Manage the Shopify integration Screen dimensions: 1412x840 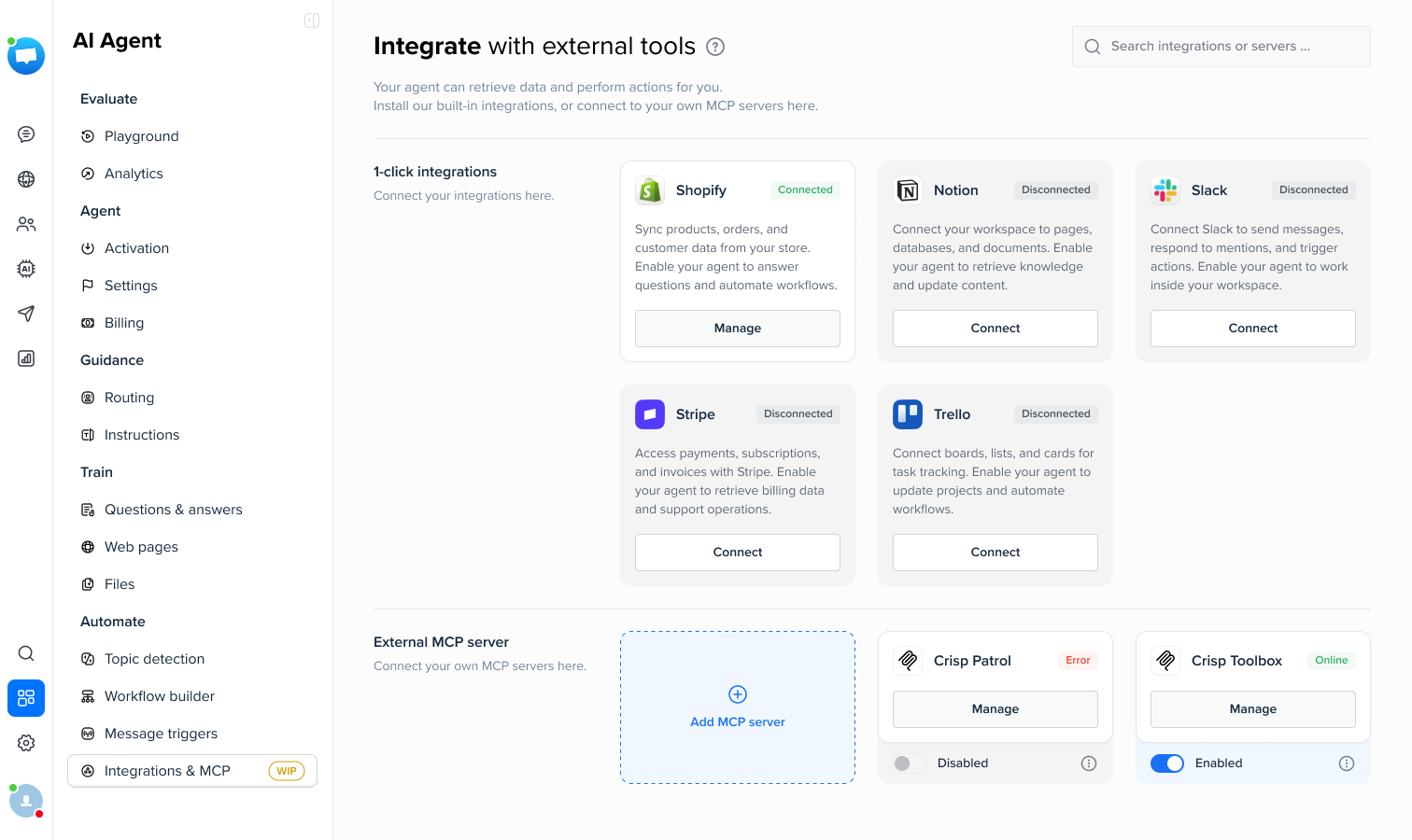tap(737, 329)
